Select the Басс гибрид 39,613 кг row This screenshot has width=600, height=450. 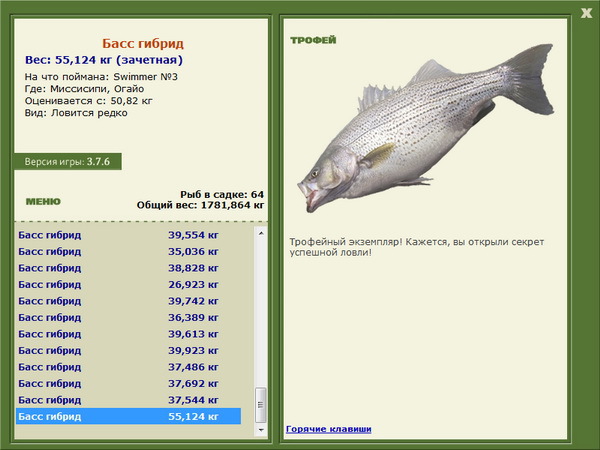tap(128, 334)
